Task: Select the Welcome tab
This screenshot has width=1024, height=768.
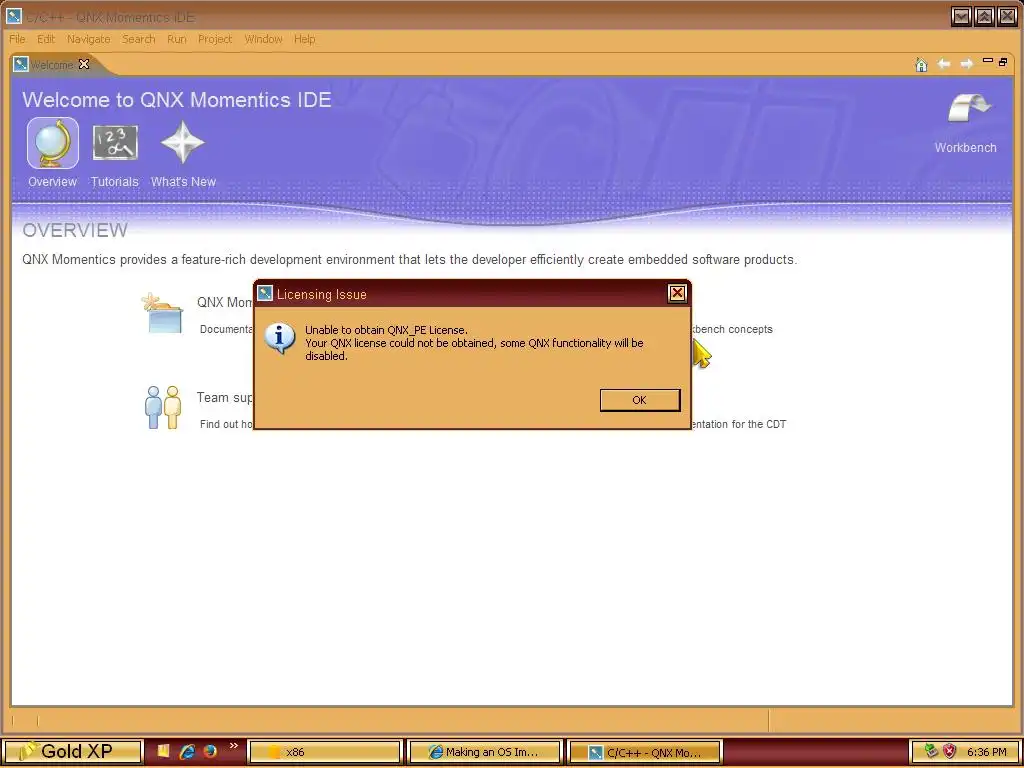Action: pos(52,65)
